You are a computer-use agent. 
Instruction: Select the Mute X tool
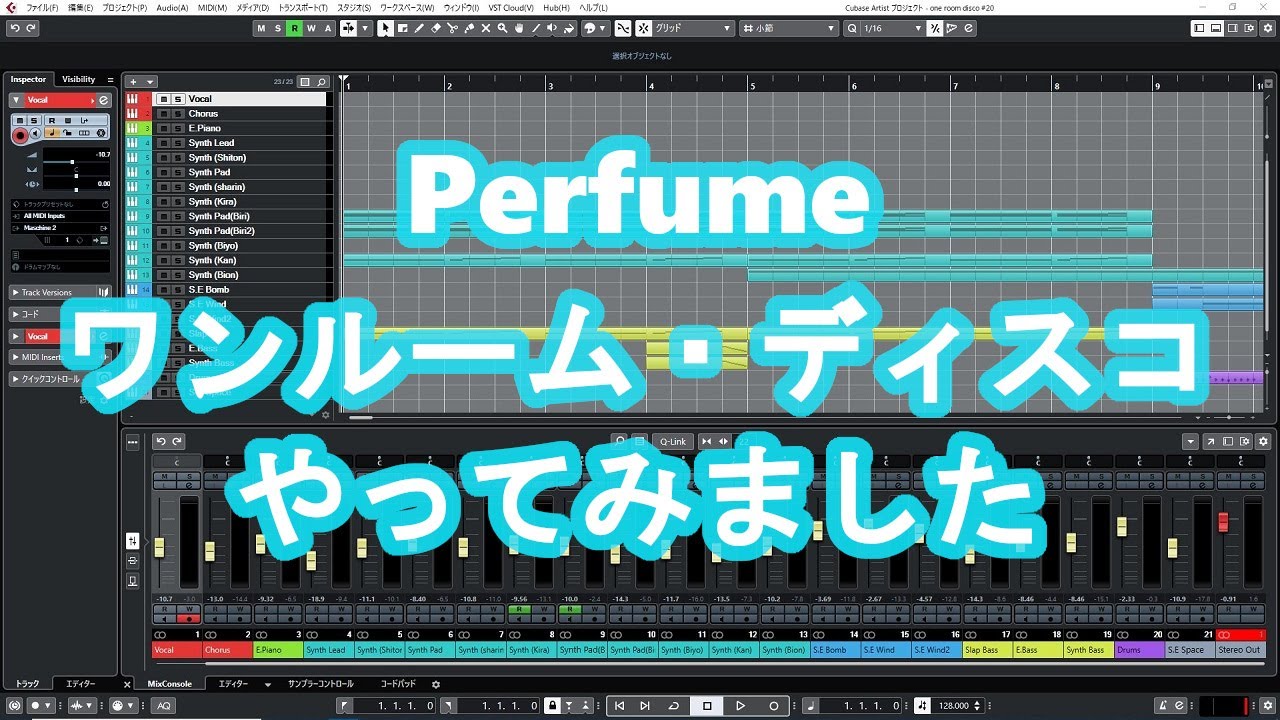487,28
